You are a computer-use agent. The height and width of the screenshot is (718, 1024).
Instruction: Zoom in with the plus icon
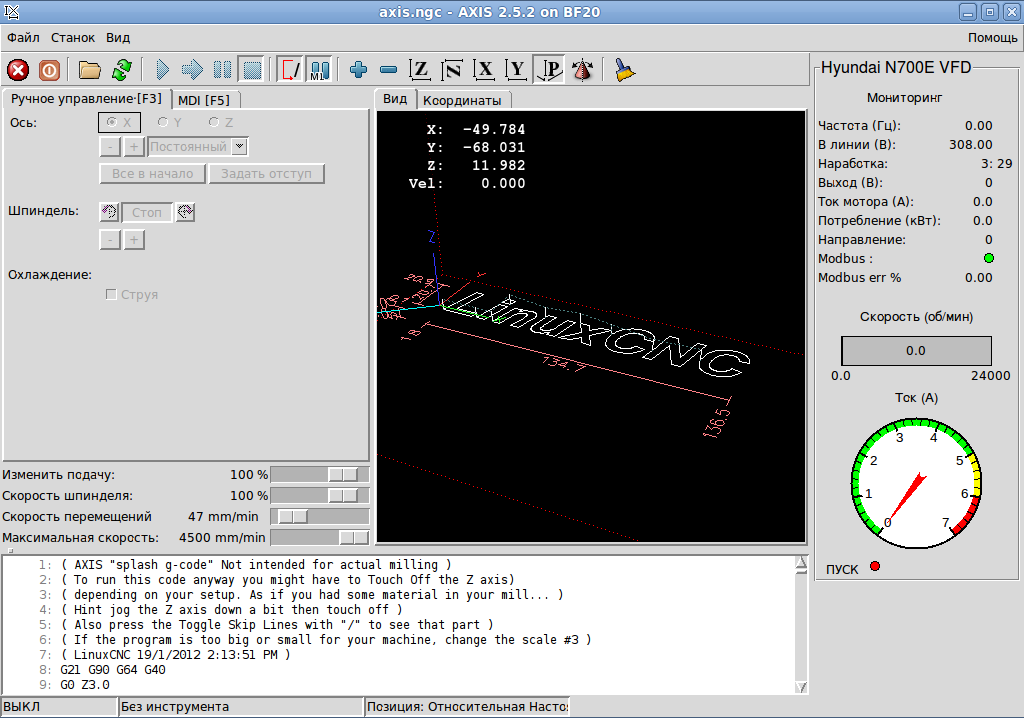point(359,70)
